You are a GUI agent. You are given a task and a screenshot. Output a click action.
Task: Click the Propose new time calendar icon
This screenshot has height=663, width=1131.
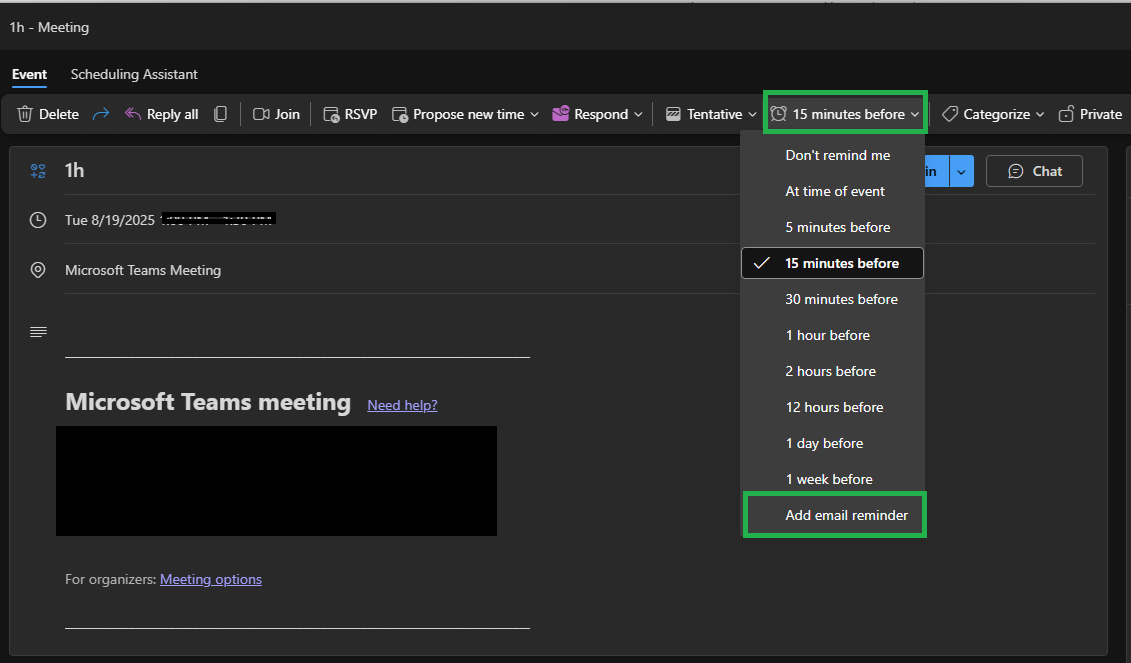coord(400,114)
